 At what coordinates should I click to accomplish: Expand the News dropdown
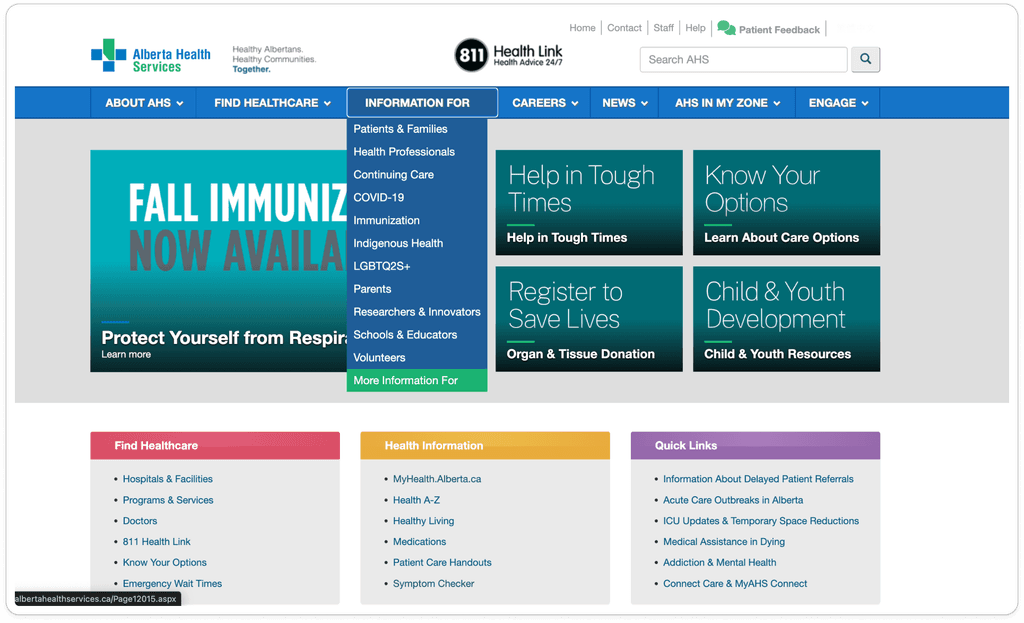point(624,103)
